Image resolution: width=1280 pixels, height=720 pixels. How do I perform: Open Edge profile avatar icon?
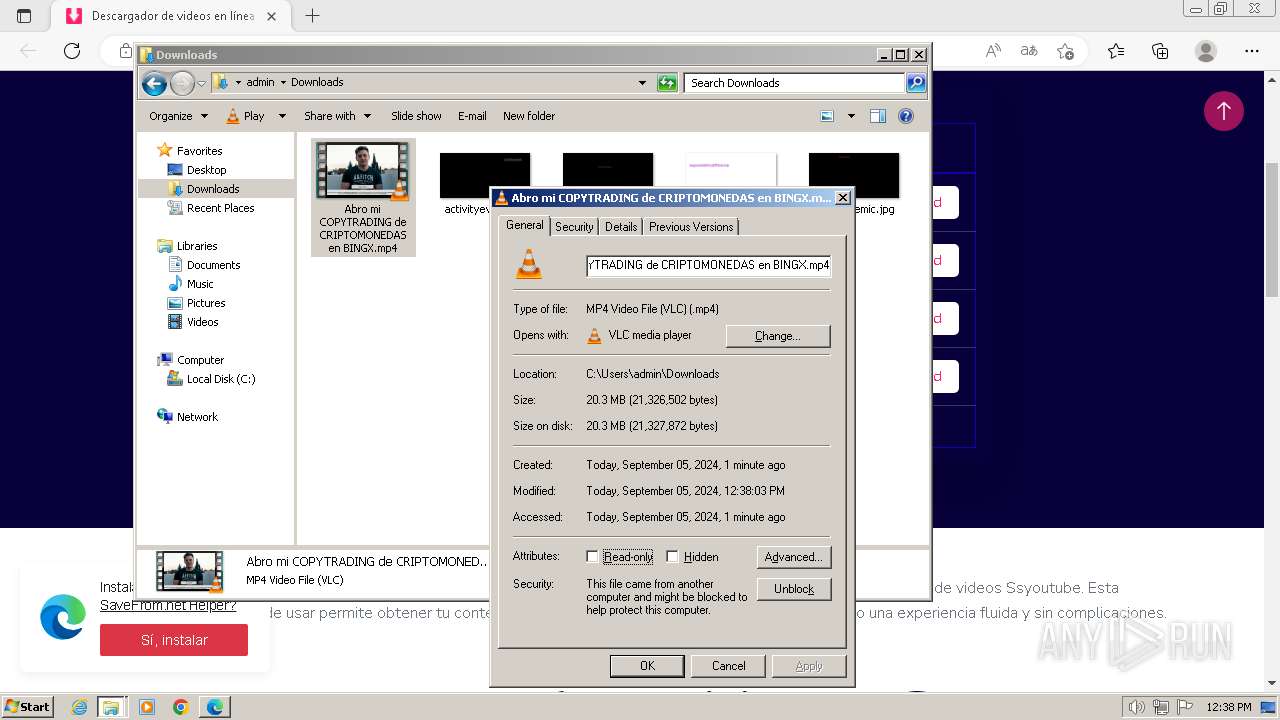[1206, 51]
